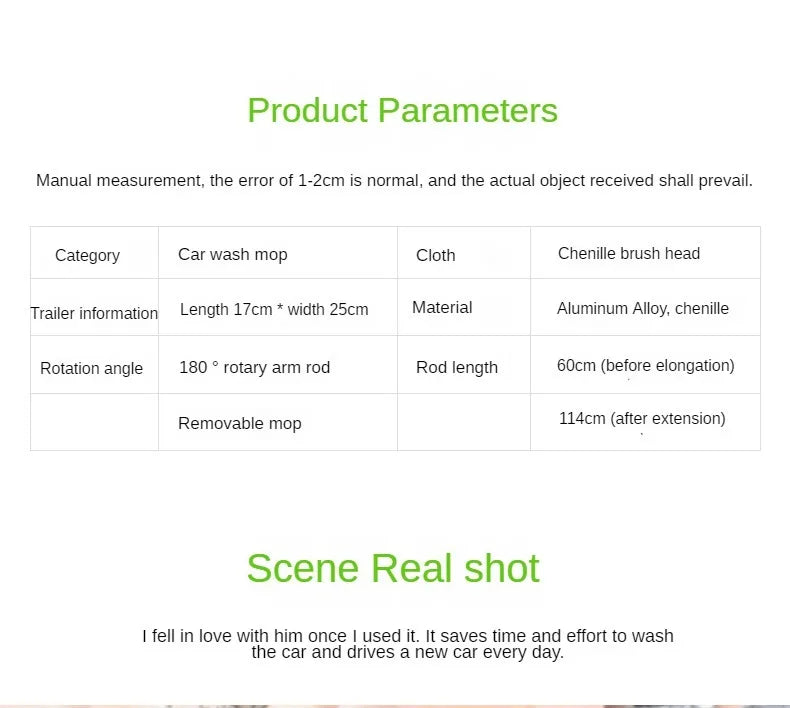The width and height of the screenshot is (790, 708).
Task: Click the empty cell below Rod length
Action: tap(463, 423)
